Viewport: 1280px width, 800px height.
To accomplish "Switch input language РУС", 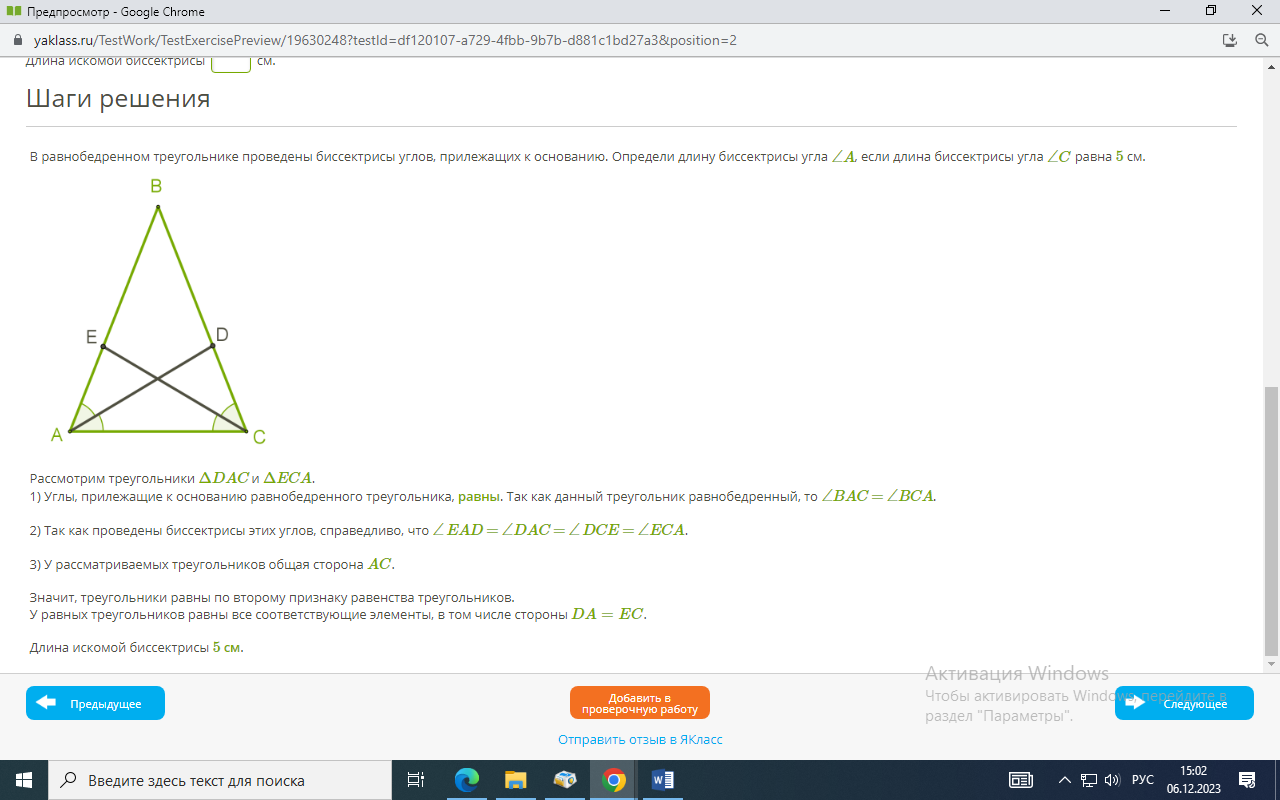I will 1142,780.
